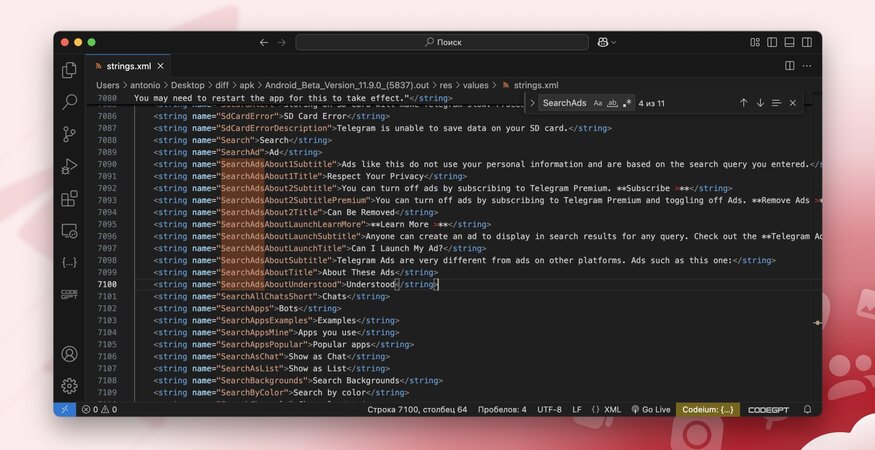Image resolution: width=875 pixels, height=450 pixels.
Task: Open the Explorer view in activity bar
Action: [69, 70]
